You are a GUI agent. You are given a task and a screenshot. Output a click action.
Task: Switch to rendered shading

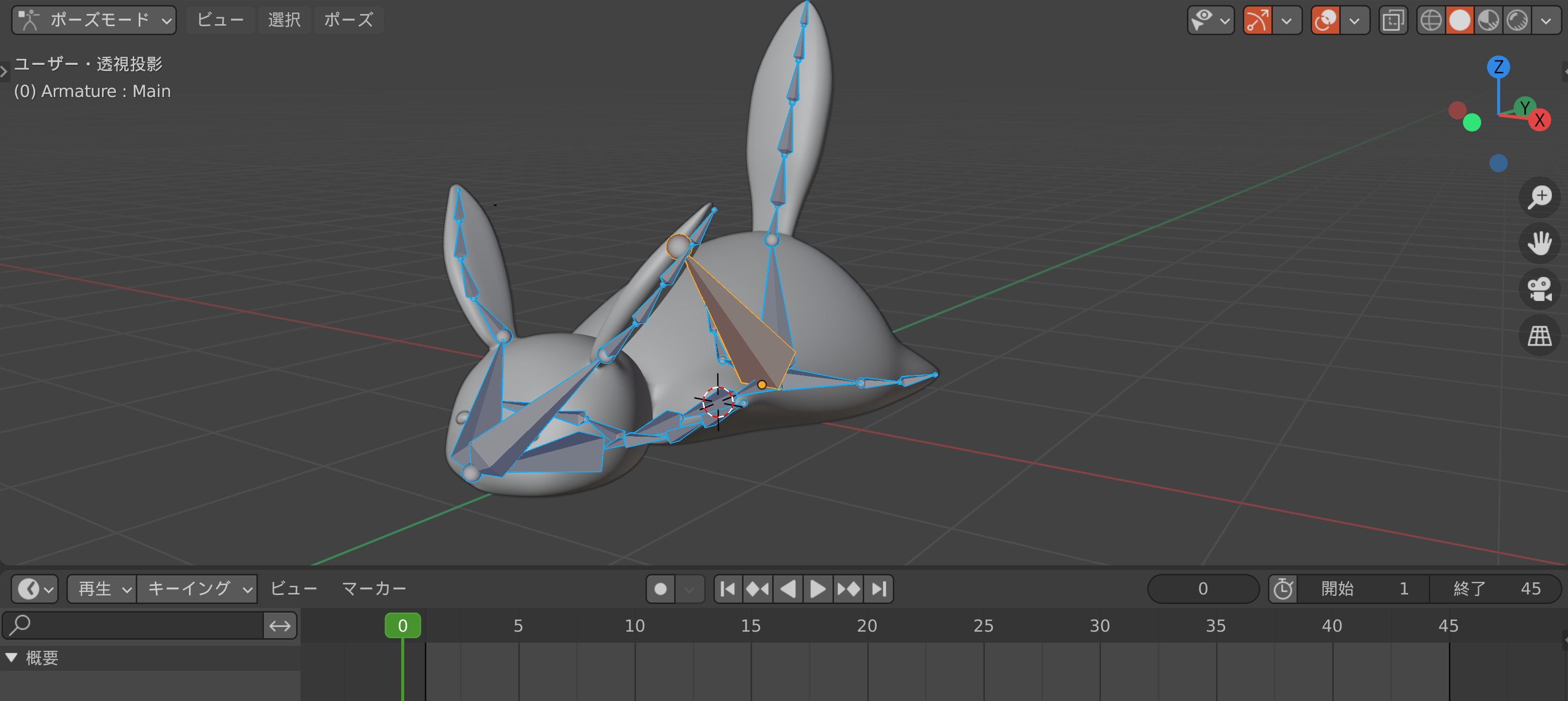coord(1517,20)
